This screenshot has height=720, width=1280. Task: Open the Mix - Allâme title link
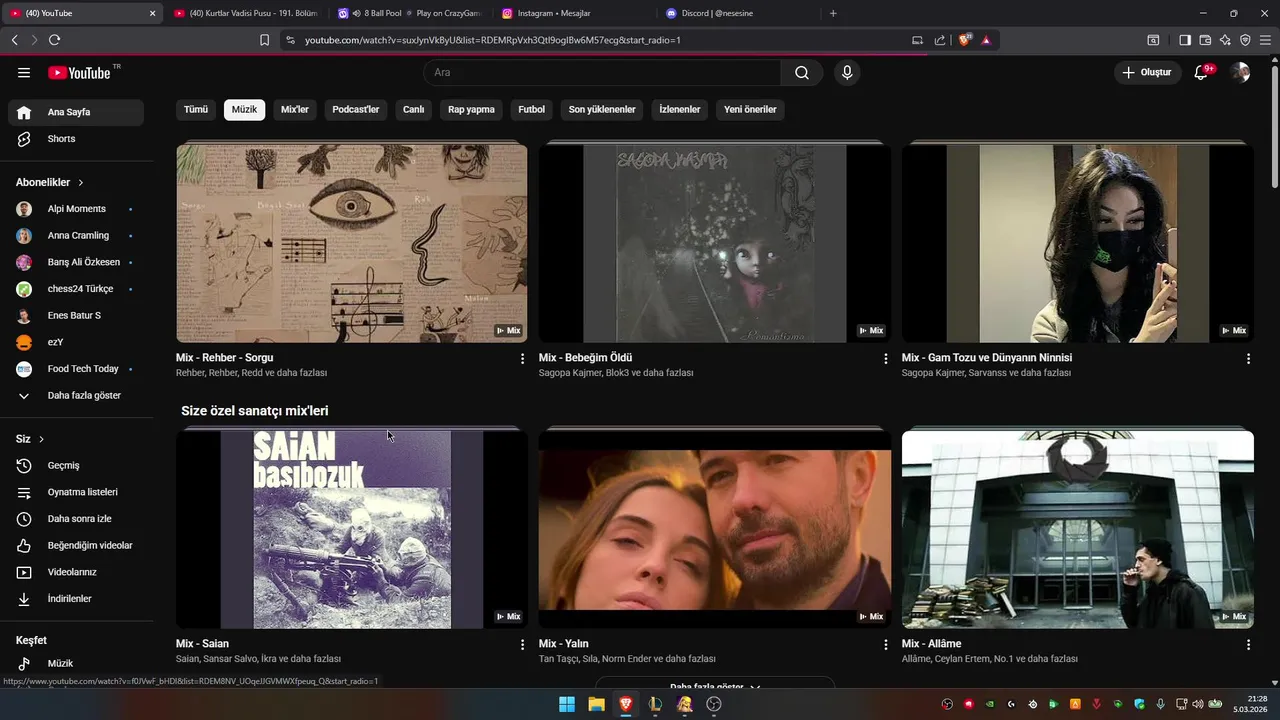(x=931, y=644)
